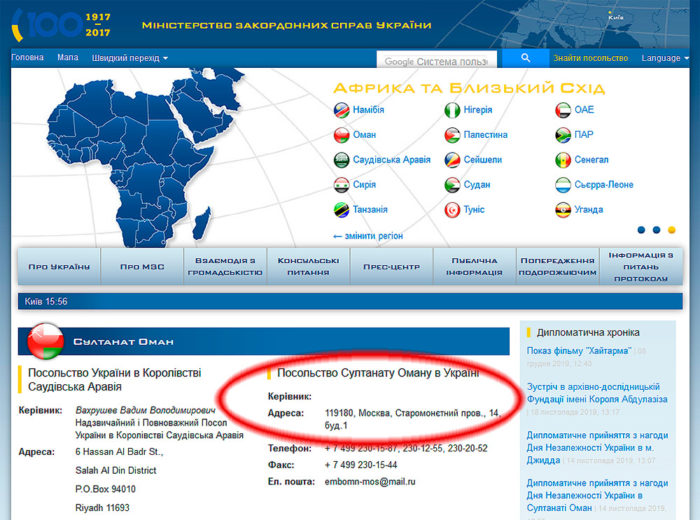
Task: Select the Uganda flag icon
Action: point(563,210)
